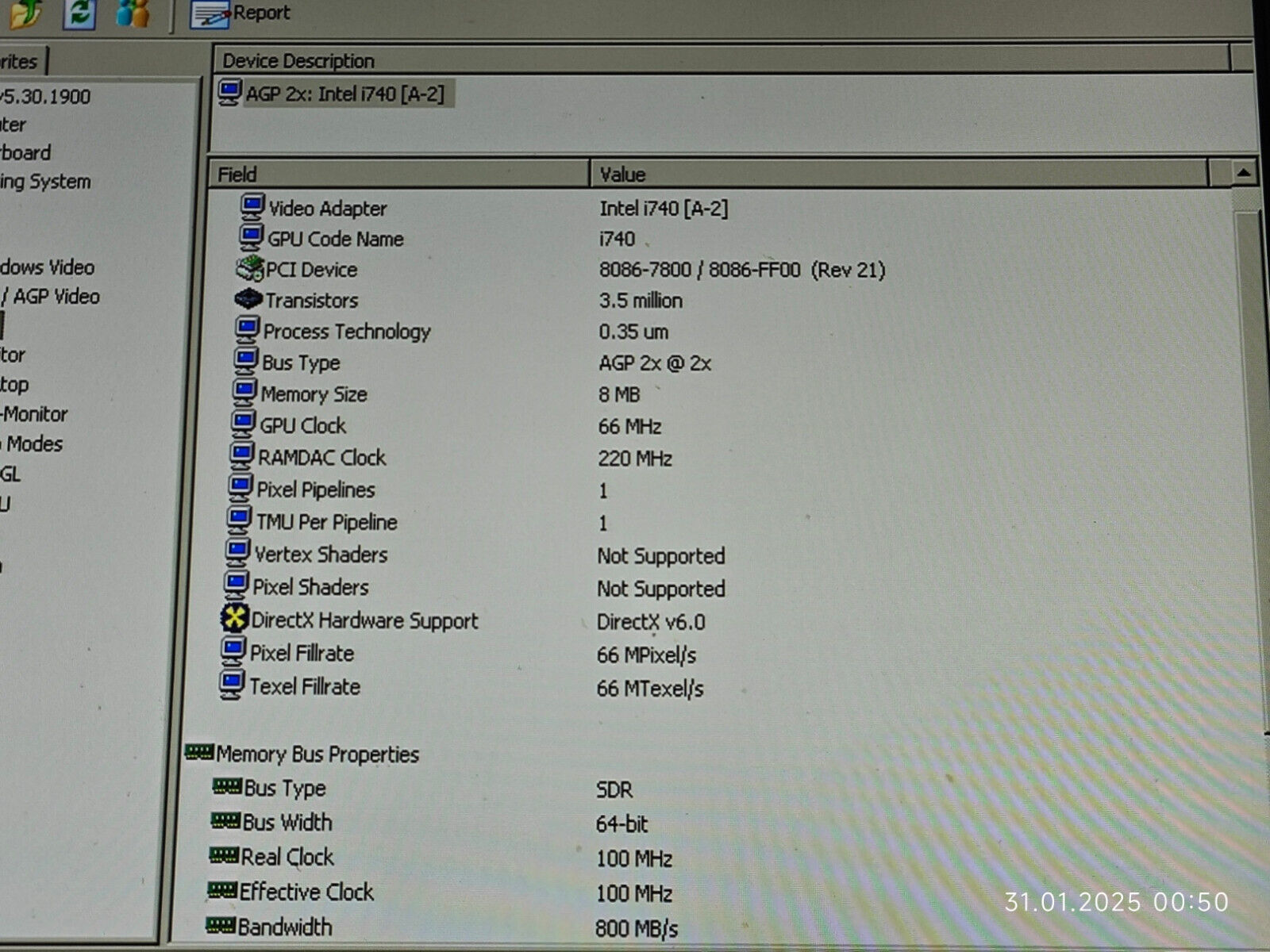
Task: Click Pixel Fillrate row icon
Action: pos(233,651)
